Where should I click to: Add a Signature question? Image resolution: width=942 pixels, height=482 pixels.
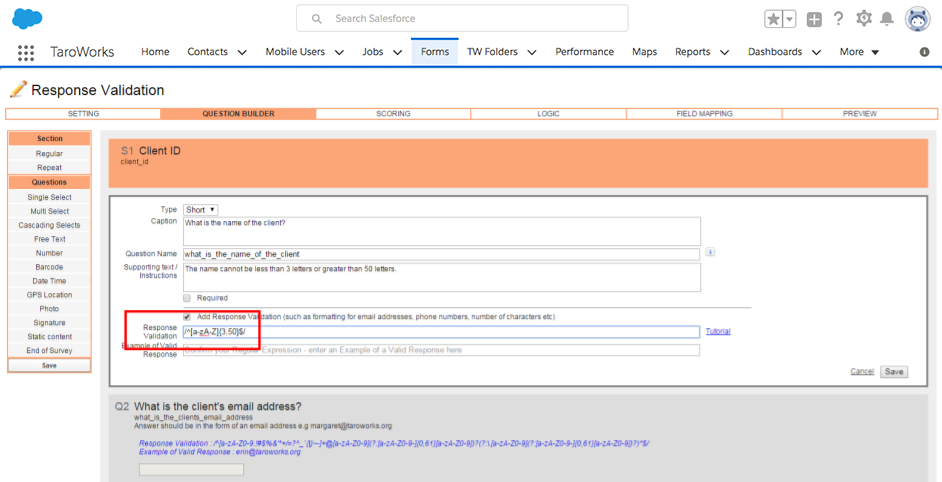click(x=49, y=323)
